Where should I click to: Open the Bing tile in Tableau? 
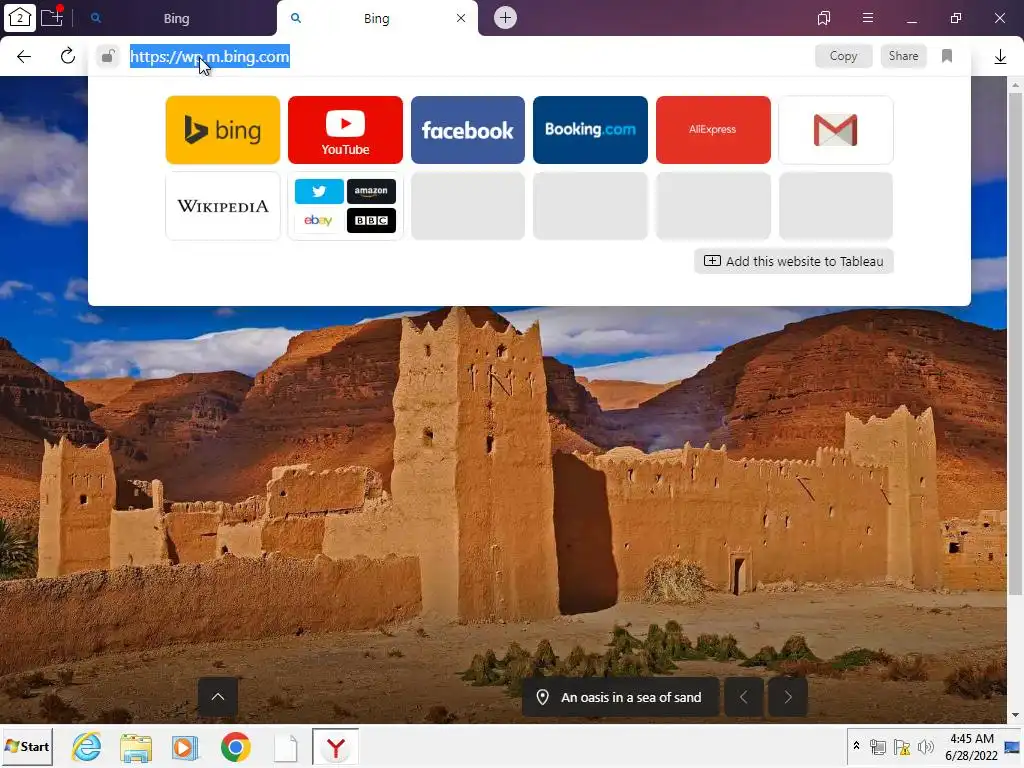point(223,130)
